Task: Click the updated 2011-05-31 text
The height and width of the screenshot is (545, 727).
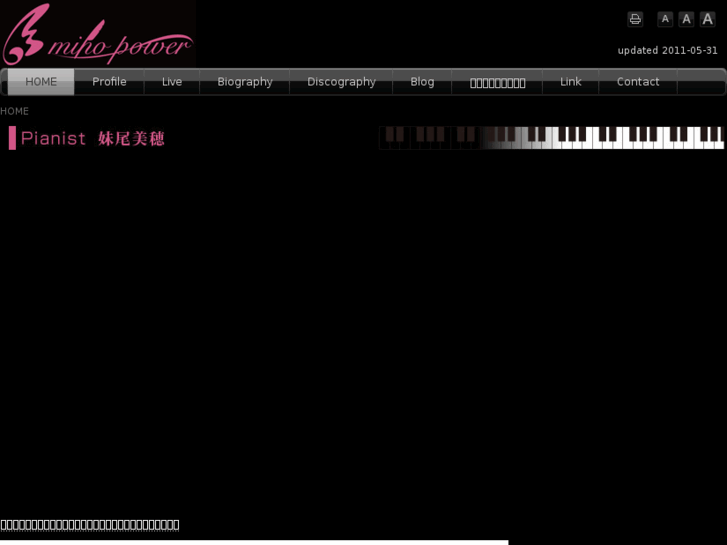Action: click(667, 51)
